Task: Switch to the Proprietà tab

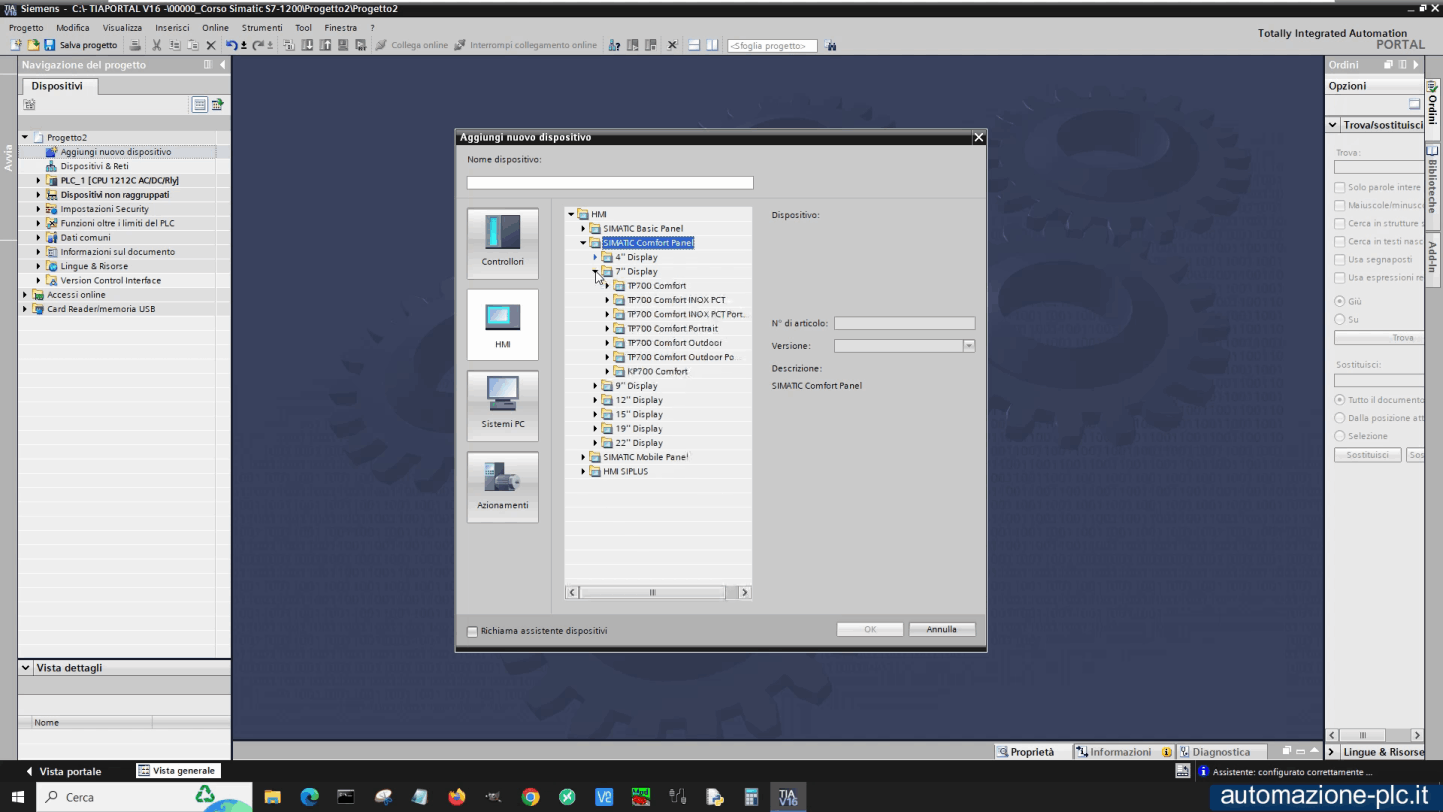Action: click(x=1025, y=752)
